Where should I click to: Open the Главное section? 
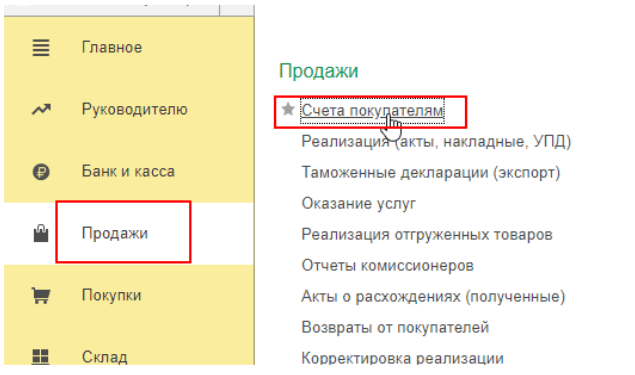(112, 48)
